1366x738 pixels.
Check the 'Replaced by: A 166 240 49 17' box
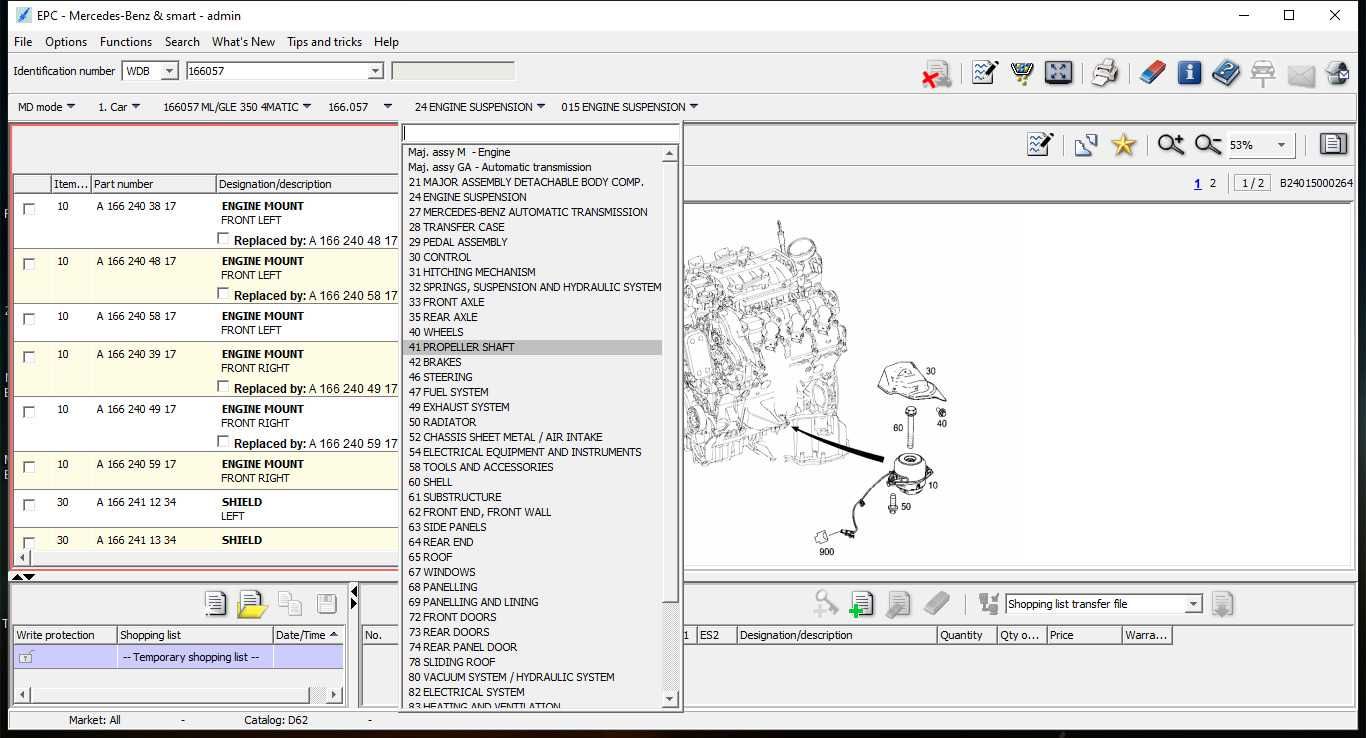224,387
